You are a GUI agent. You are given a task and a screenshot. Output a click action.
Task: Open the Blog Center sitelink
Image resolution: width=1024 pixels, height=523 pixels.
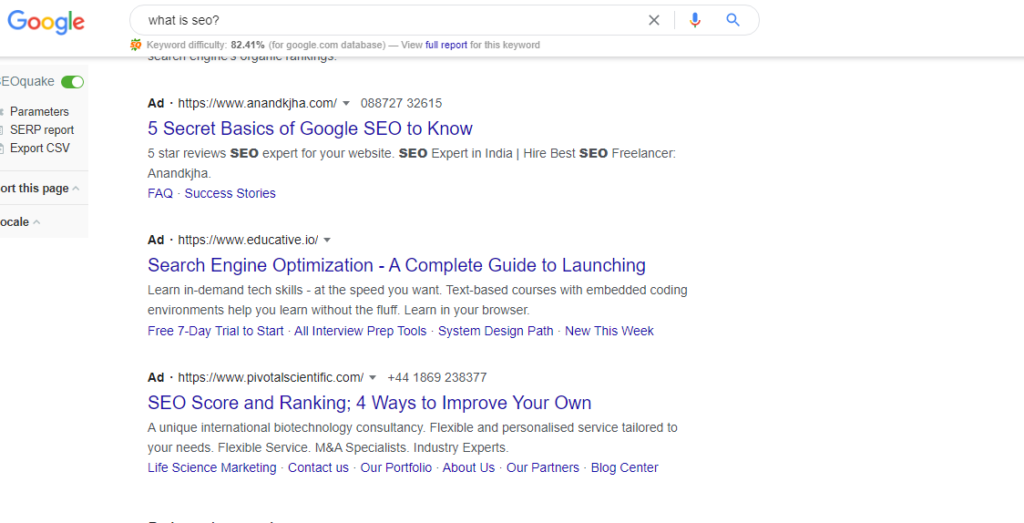click(624, 468)
